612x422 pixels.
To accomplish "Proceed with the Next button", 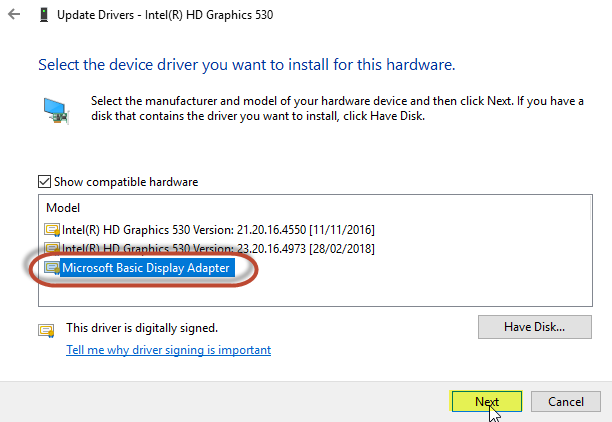I will coord(487,401).
